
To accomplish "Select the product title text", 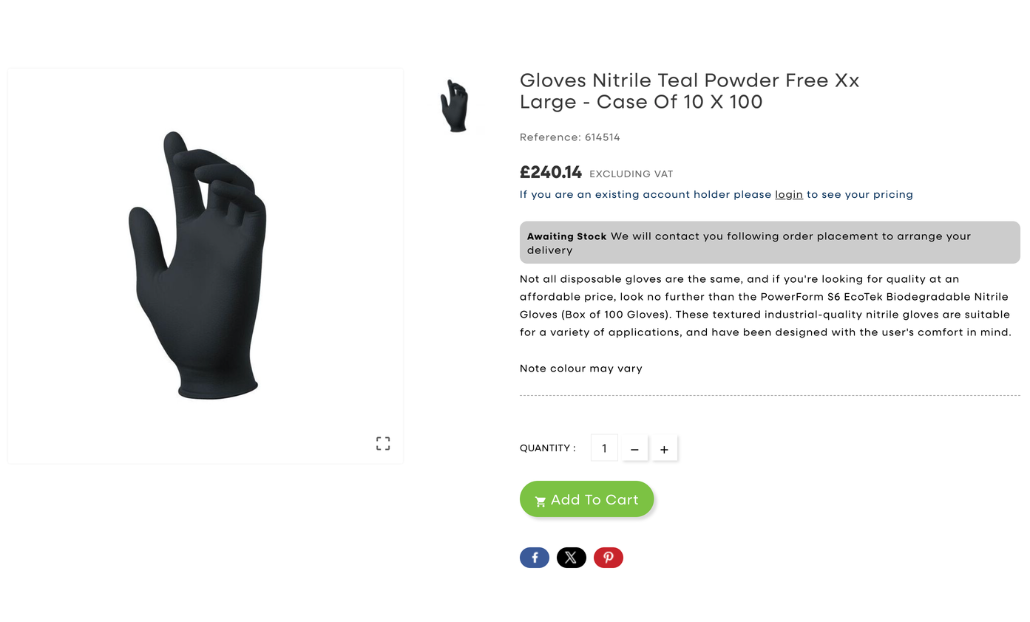I will (x=688, y=91).
